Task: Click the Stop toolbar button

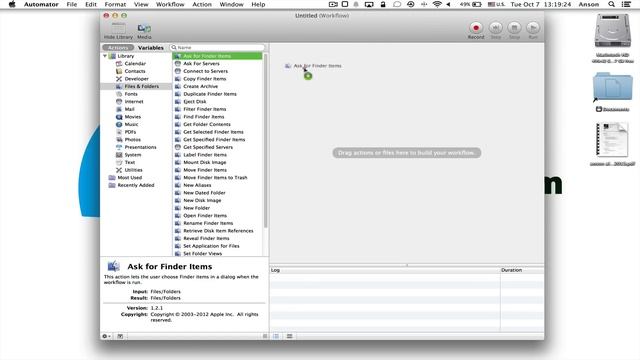Action: tap(514, 30)
